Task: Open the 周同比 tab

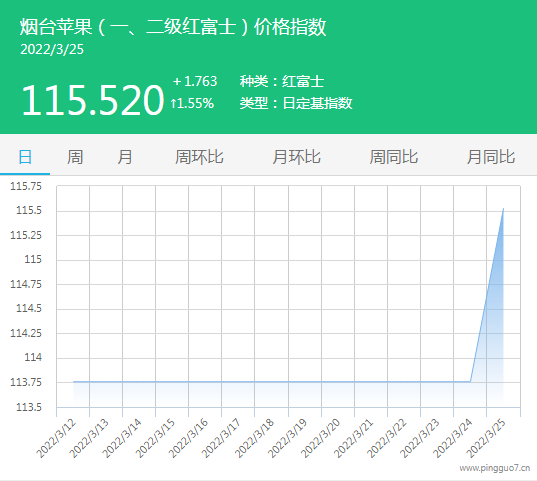Action: tap(394, 157)
